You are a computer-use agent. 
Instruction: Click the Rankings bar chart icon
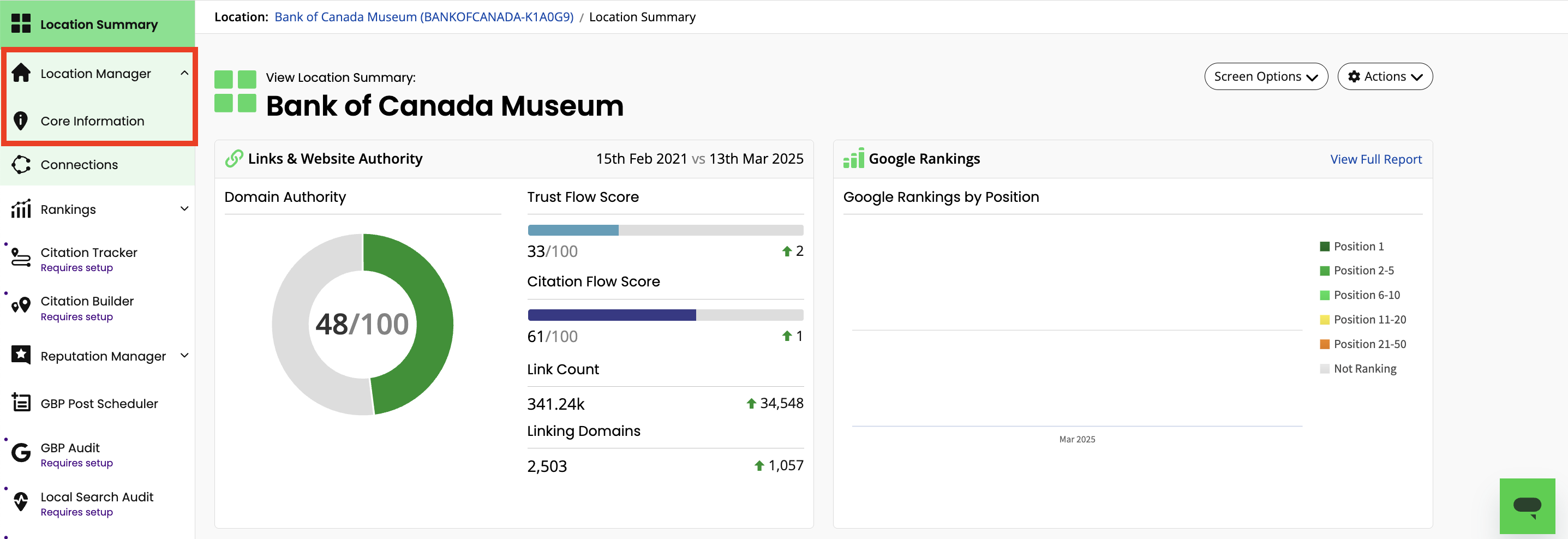tap(21, 208)
